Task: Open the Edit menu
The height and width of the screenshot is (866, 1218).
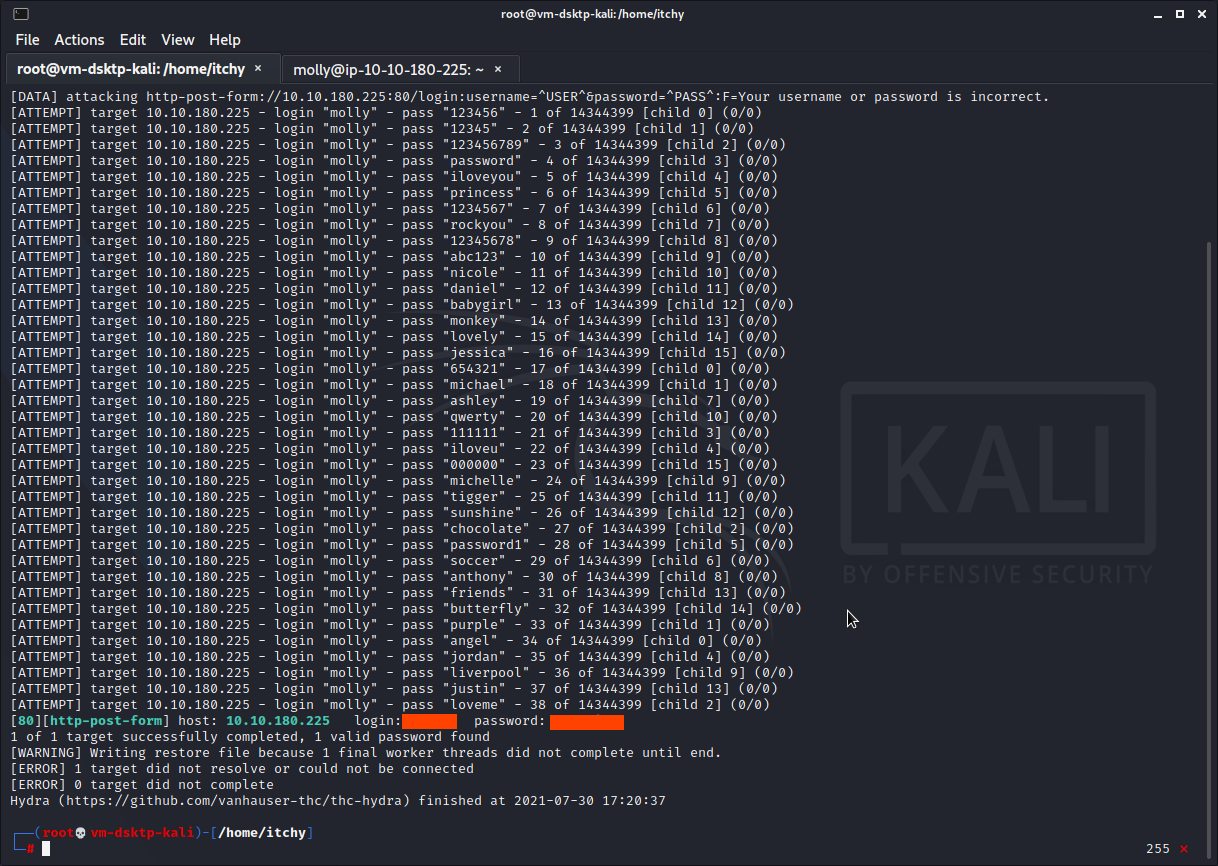Action: [132, 40]
